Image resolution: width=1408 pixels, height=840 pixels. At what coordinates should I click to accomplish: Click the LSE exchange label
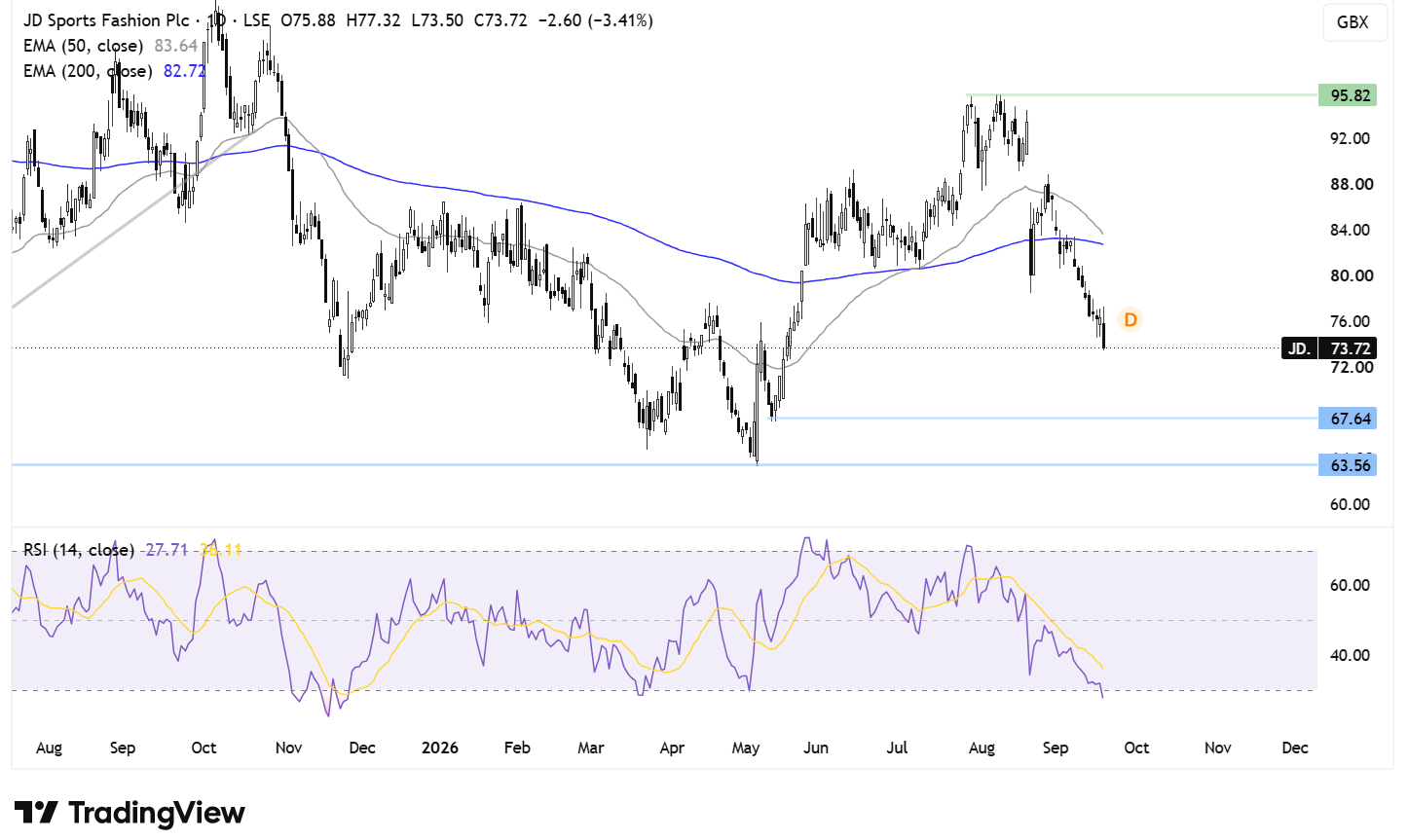click(255, 20)
